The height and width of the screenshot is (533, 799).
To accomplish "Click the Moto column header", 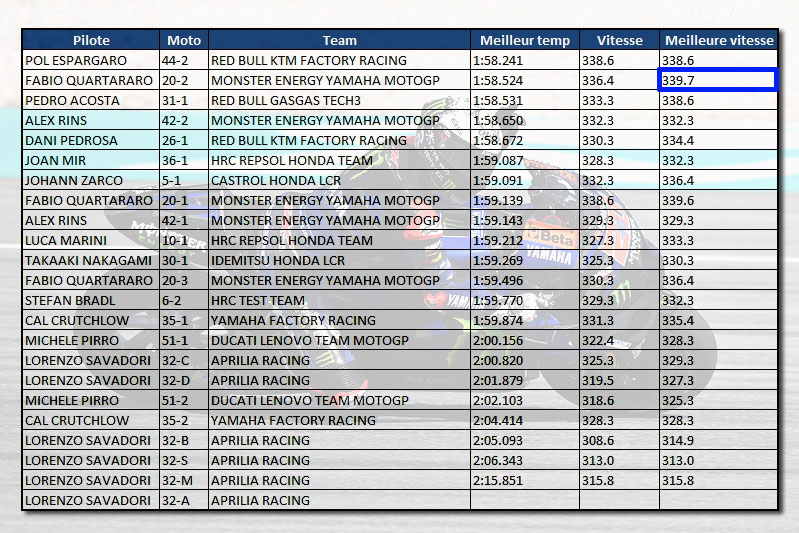I will tap(184, 40).
